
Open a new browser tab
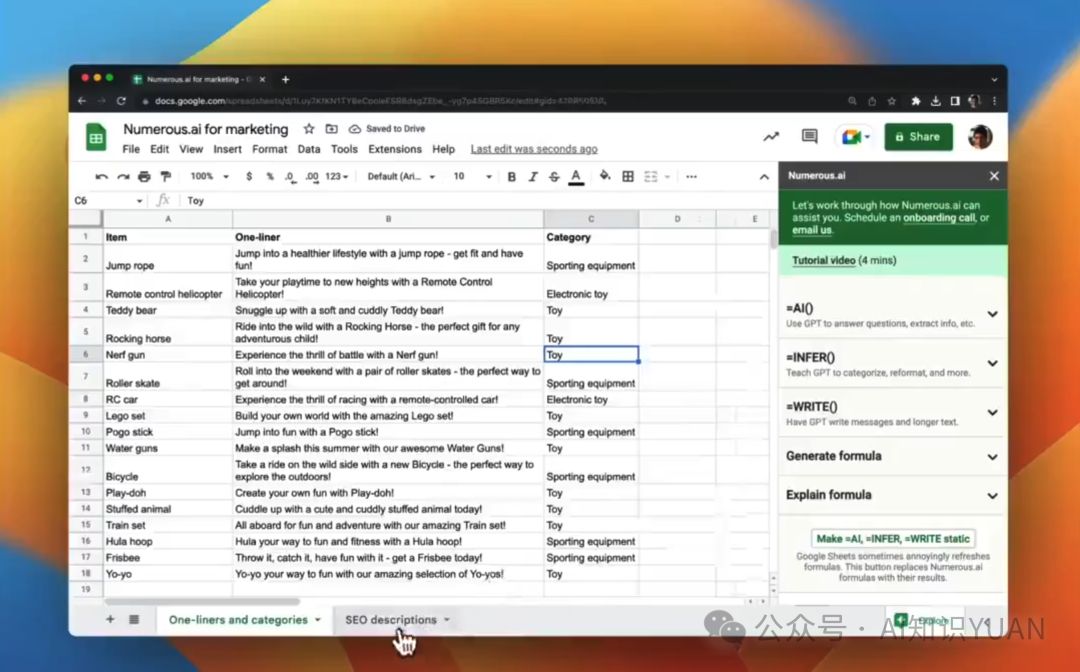[285, 79]
